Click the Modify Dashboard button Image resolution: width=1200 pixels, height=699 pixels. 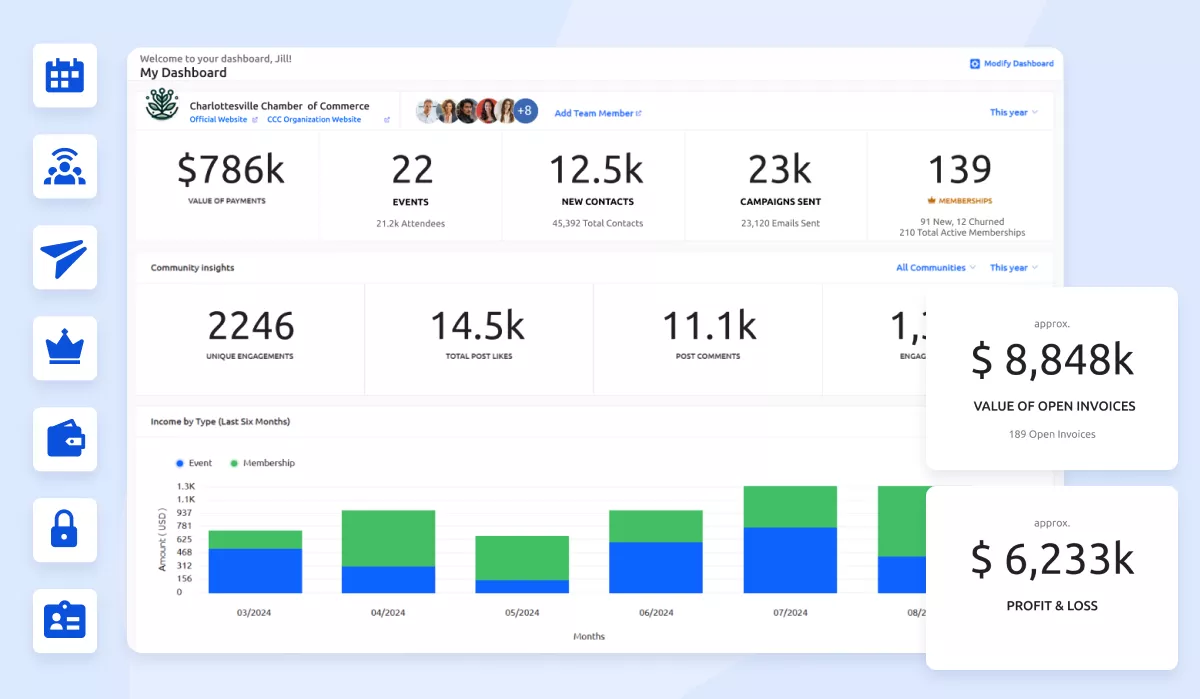pyautogui.click(x=1019, y=63)
